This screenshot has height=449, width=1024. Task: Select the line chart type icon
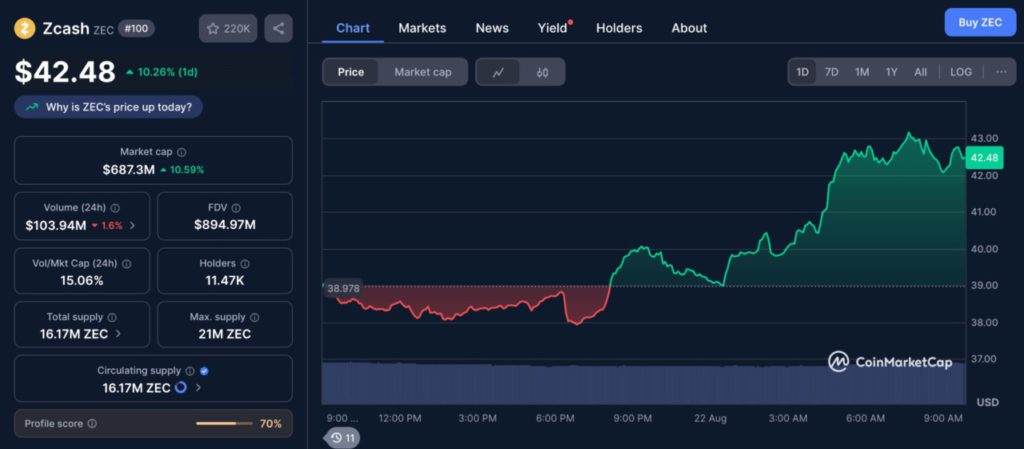pyautogui.click(x=498, y=72)
